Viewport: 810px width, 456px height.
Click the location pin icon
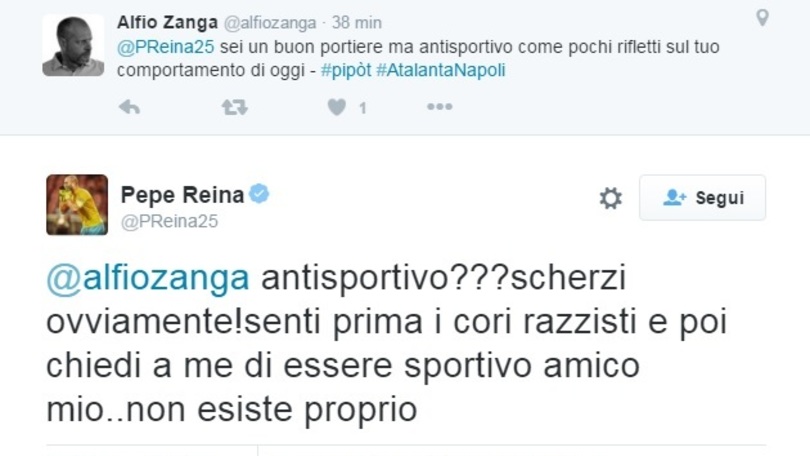pyautogui.click(x=762, y=18)
